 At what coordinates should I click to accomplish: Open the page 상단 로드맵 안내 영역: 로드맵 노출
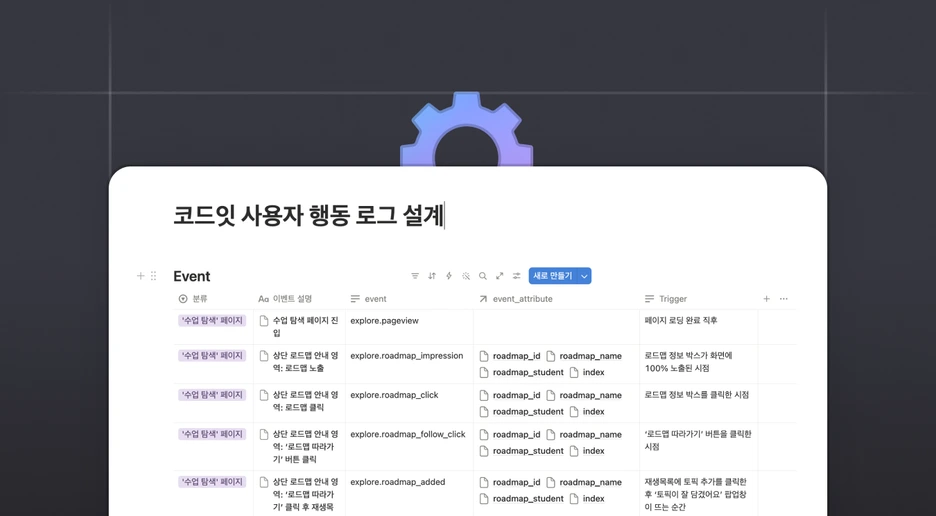(305, 361)
